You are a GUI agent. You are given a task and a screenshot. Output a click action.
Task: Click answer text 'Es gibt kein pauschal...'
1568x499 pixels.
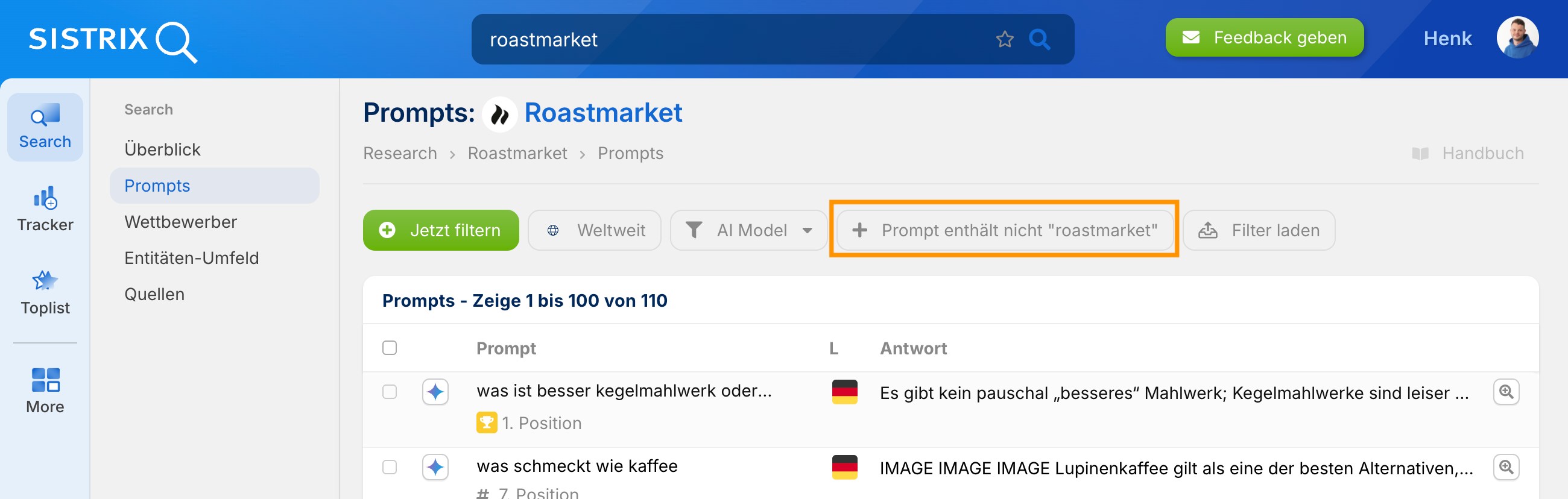[x=1174, y=394]
